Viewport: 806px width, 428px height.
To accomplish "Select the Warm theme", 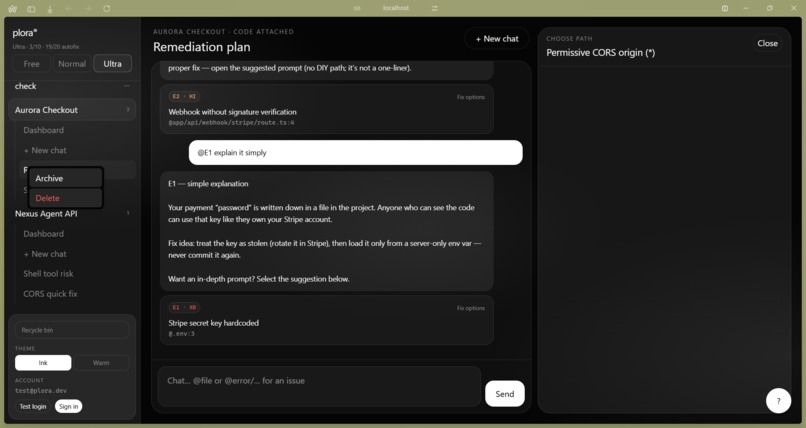I will click(101, 363).
